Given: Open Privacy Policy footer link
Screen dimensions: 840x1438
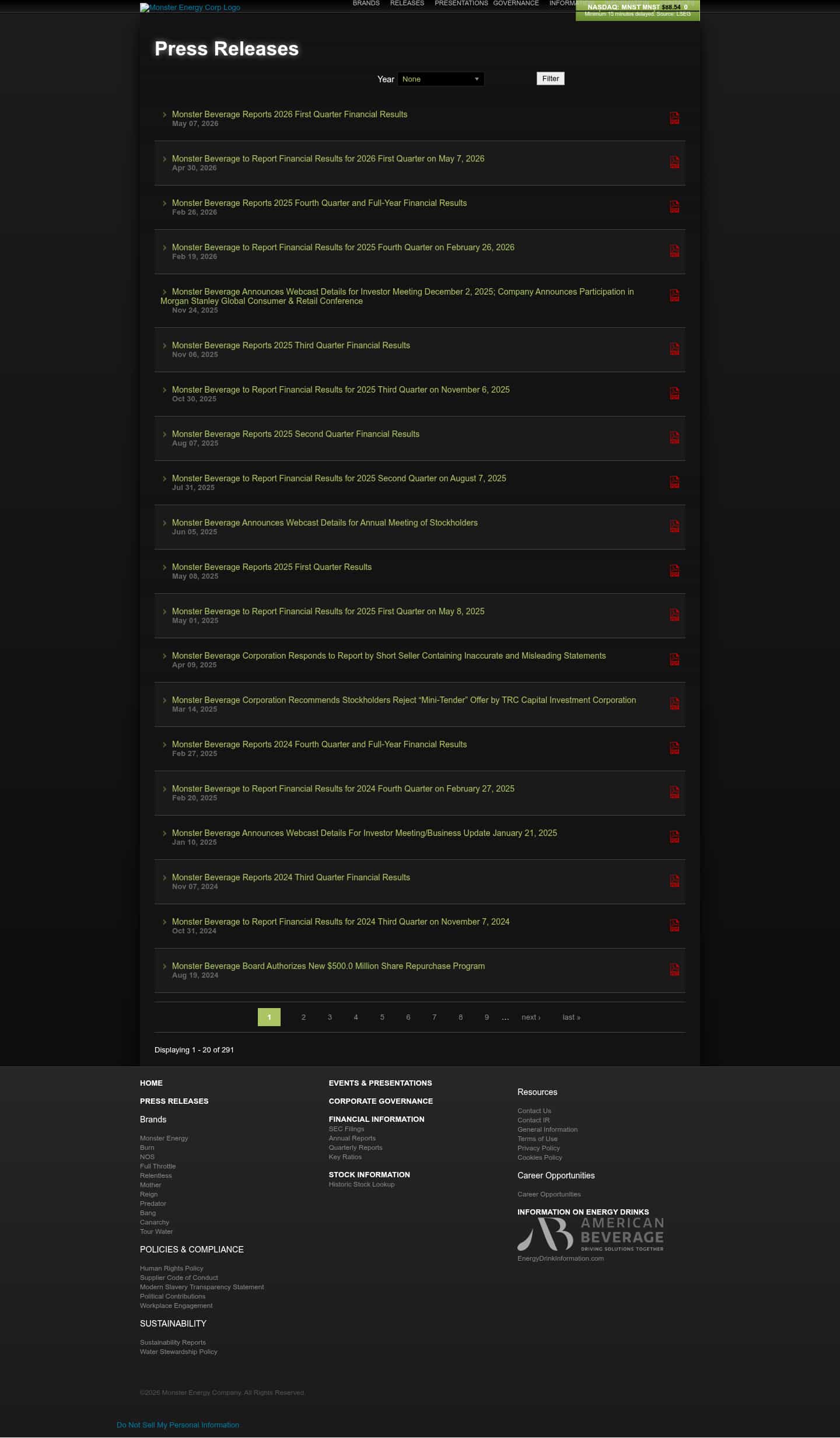Looking at the screenshot, I should click(538, 1148).
